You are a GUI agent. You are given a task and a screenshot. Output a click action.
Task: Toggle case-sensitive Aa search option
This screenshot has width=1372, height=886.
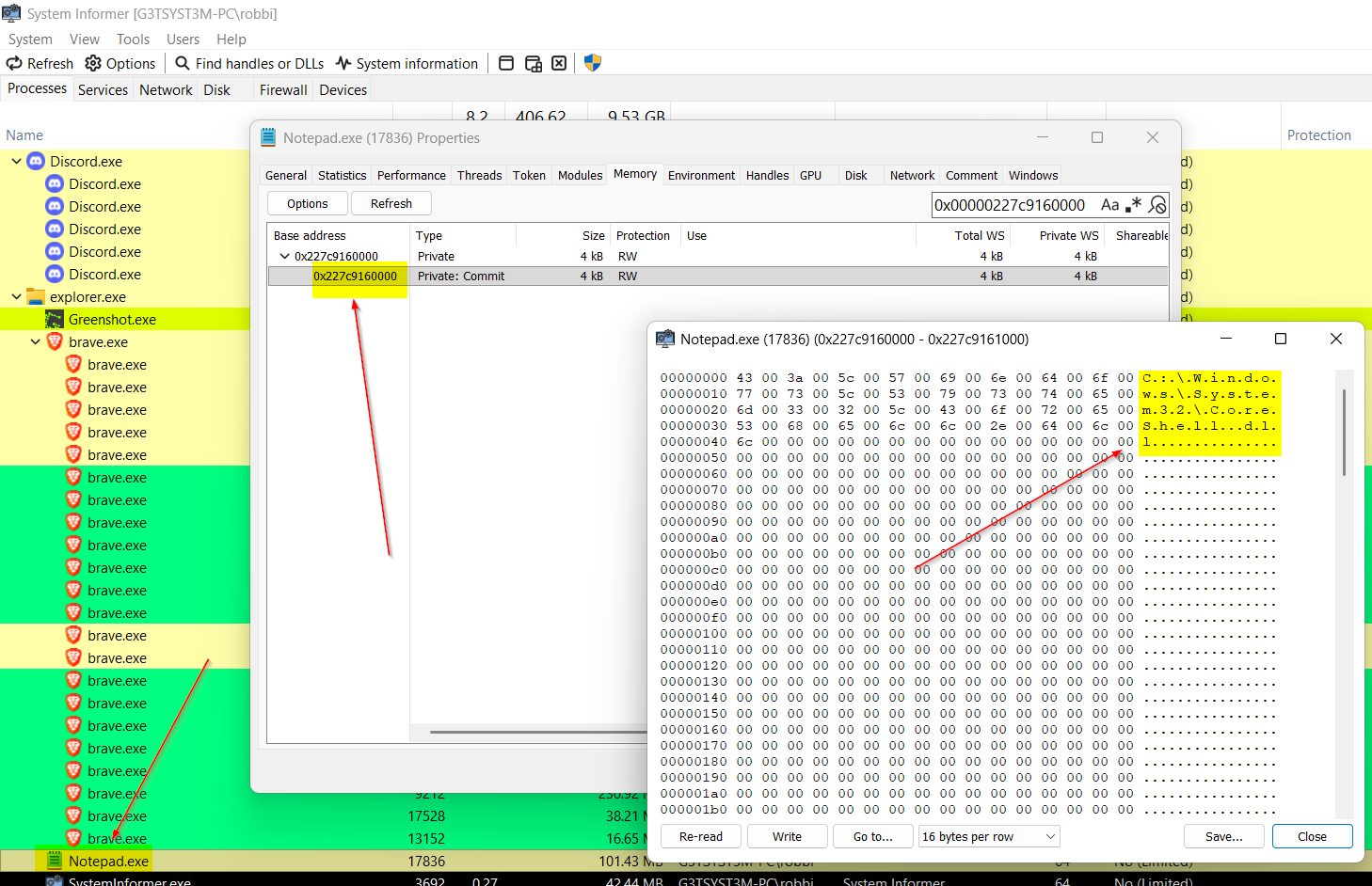(x=1110, y=205)
